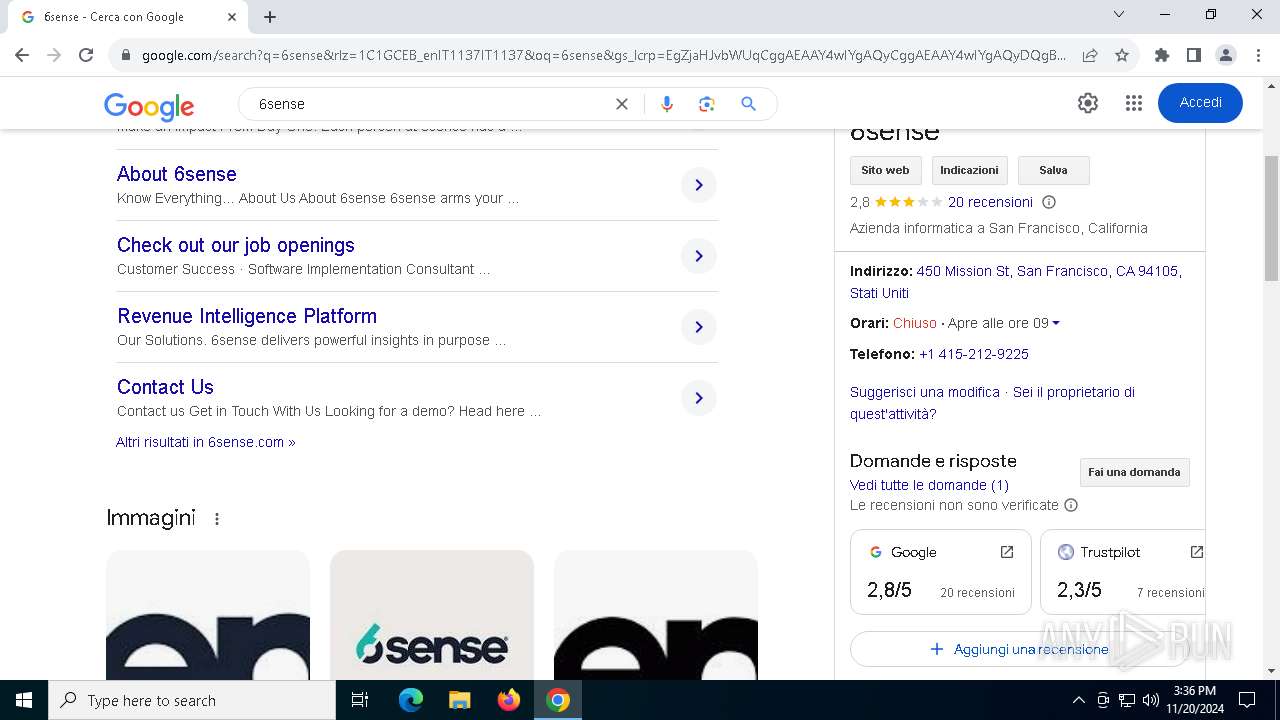Open the Google 2,8/5 review card
Image resolution: width=1280 pixels, height=720 pixels.
(941, 572)
